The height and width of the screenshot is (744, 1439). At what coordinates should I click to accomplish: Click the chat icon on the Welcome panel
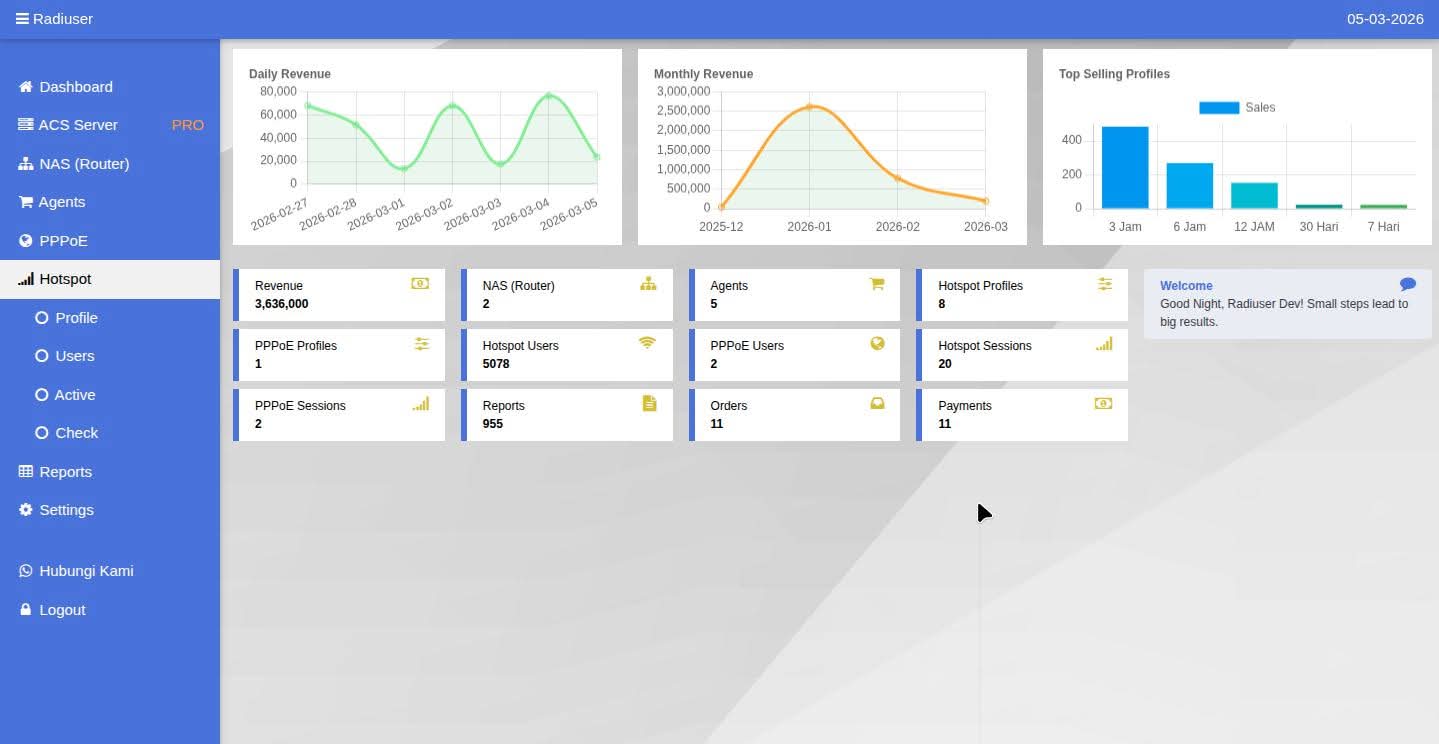tap(1408, 283)
